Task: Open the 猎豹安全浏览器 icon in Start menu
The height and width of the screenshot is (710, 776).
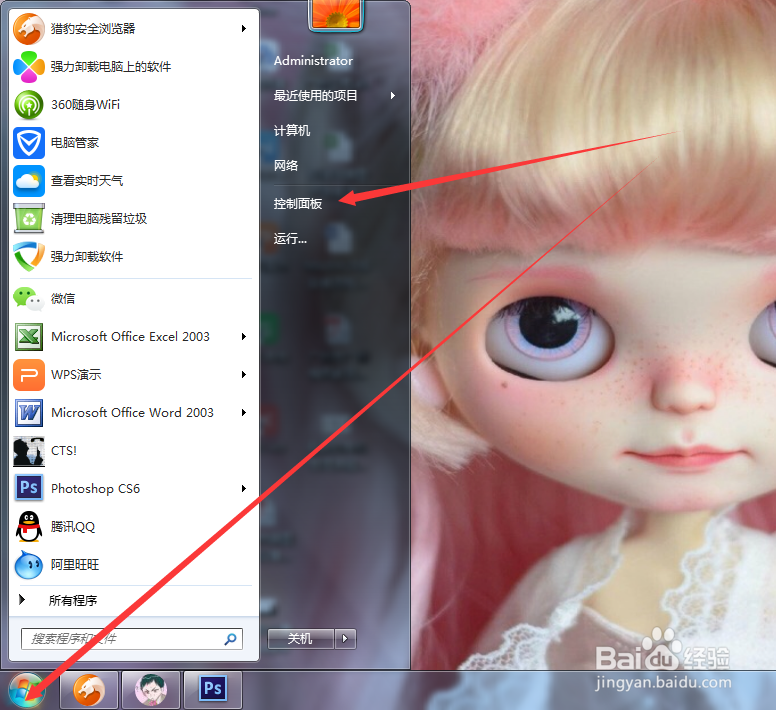Action: click(29, 29)
